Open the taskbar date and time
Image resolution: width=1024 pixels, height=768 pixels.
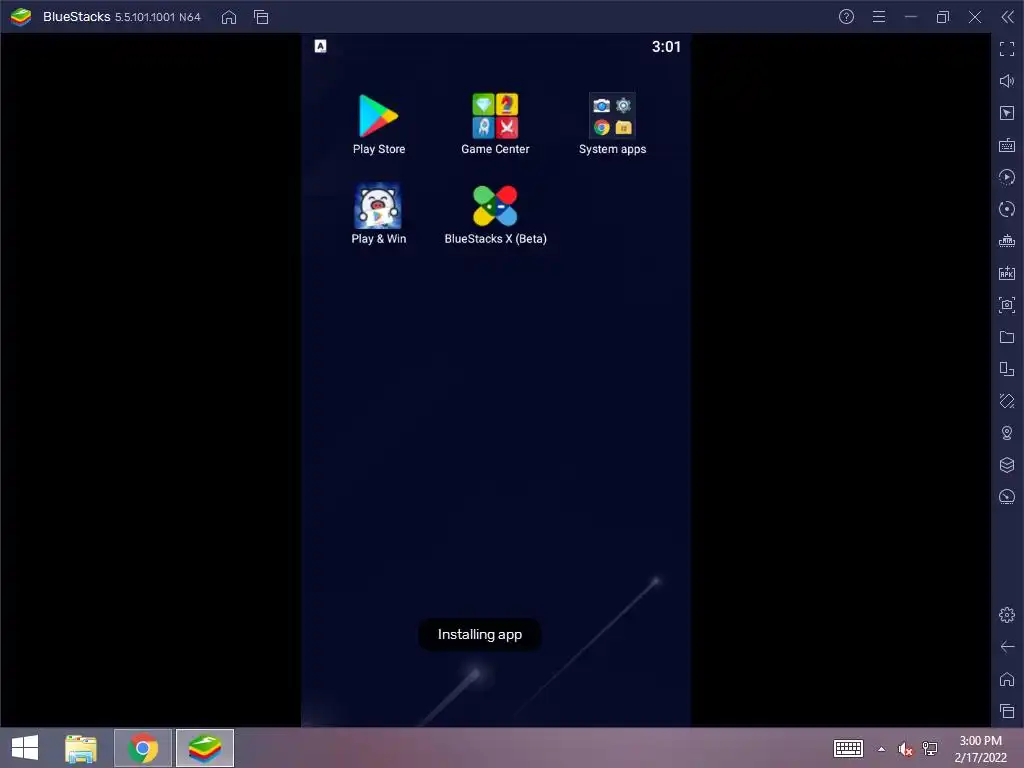[x=980, y=749]
